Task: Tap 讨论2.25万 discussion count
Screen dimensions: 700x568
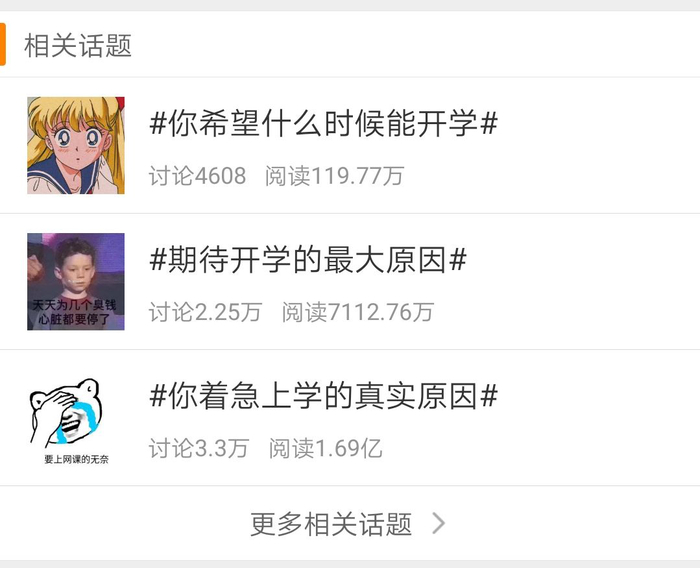Action: pos(205,312)
